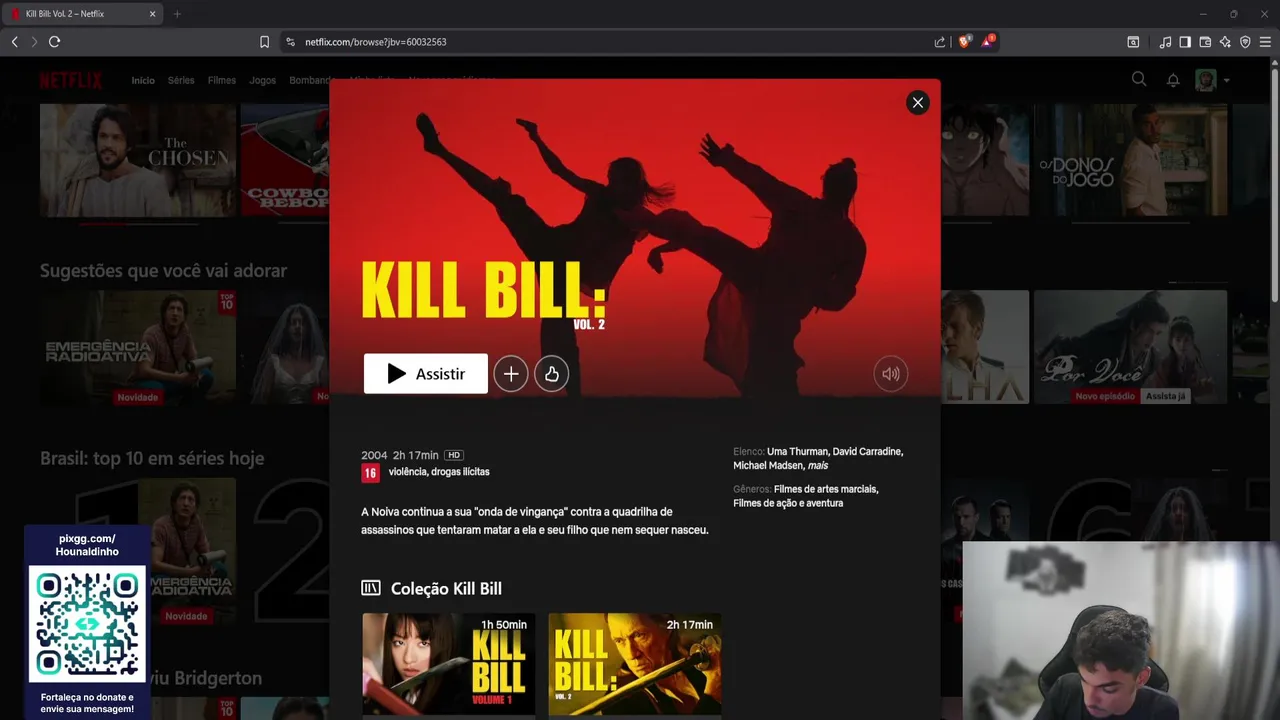The width and height of the screenshot is (1280, 720).
Task: Toggle trailer sound with speaker icon
Action: coord(890,374)
